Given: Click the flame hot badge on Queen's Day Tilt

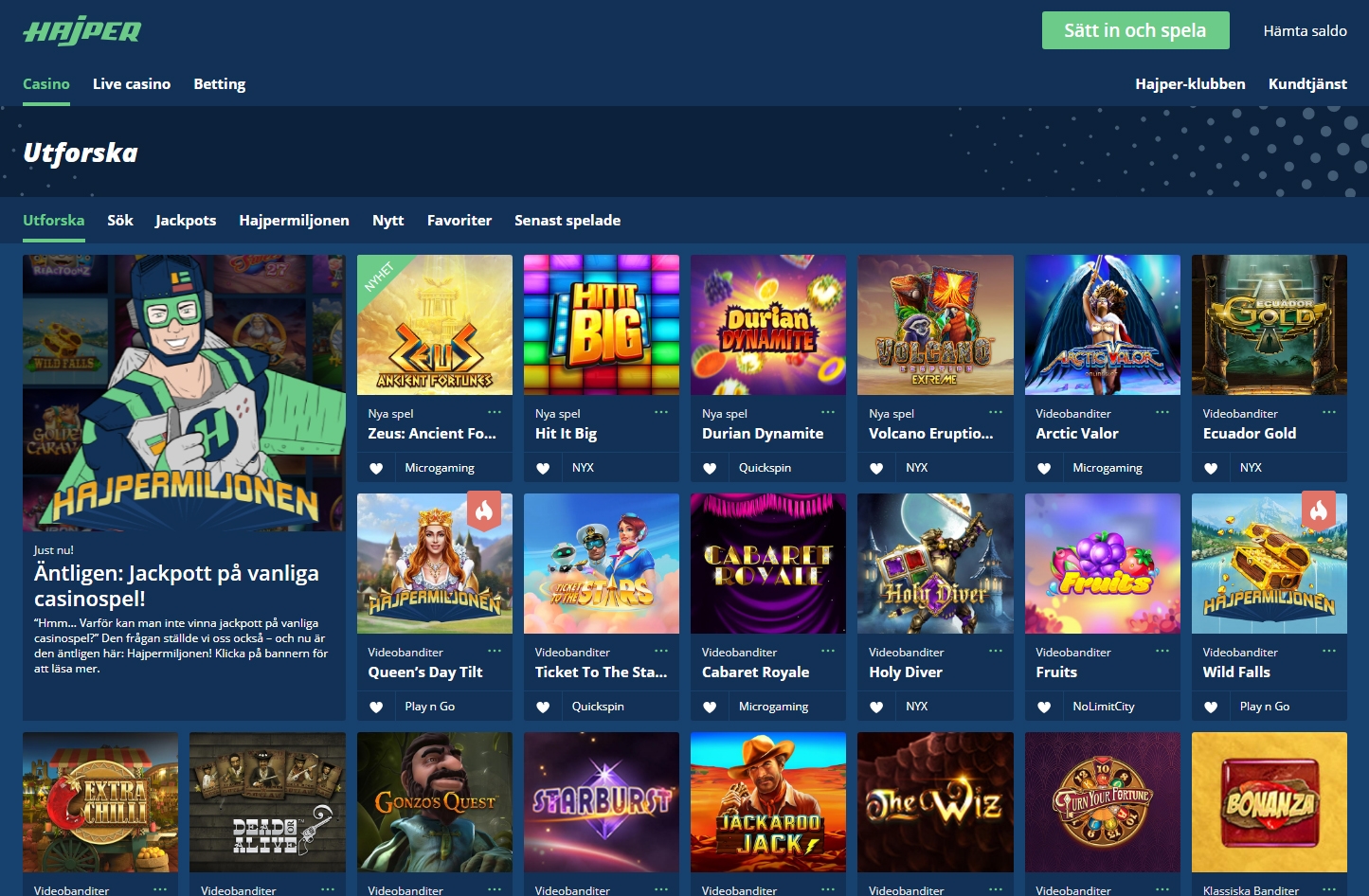Looking at the screenshot, I should [x=484, y=511].
